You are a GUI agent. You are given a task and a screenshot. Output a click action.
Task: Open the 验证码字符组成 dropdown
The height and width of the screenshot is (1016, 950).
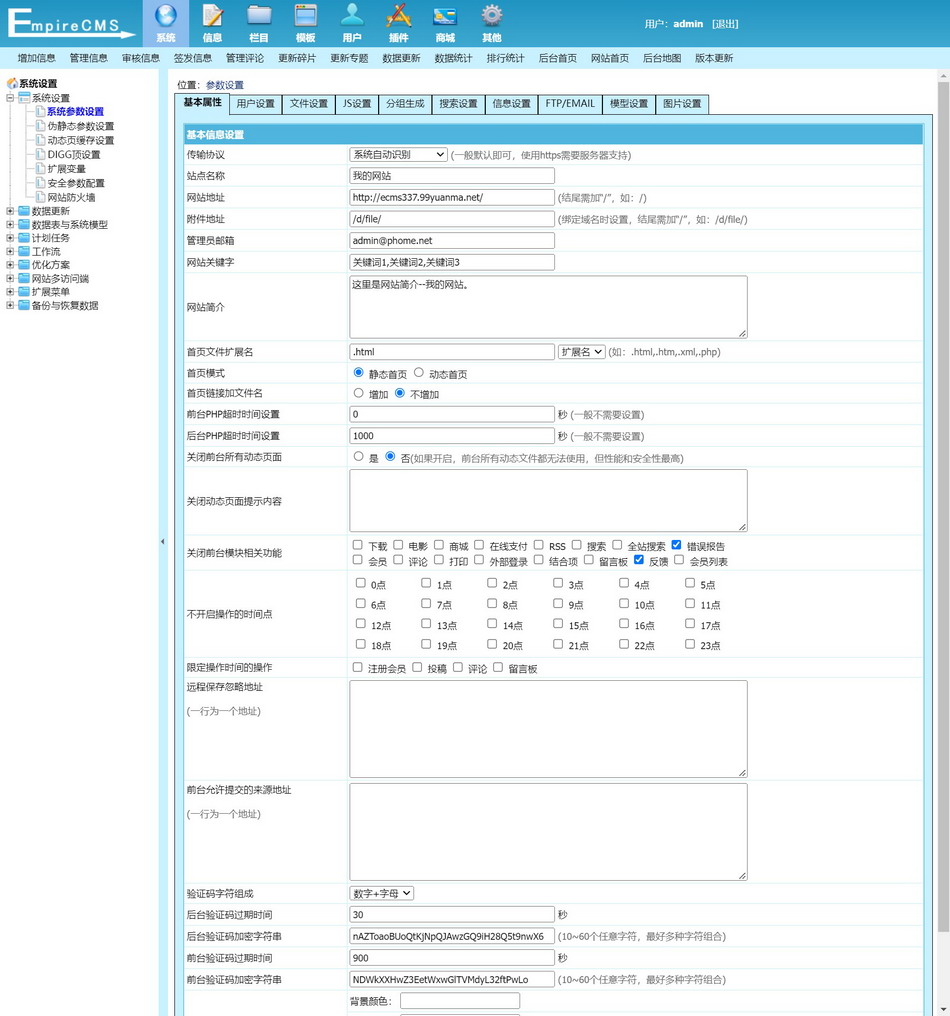[382, 894]
